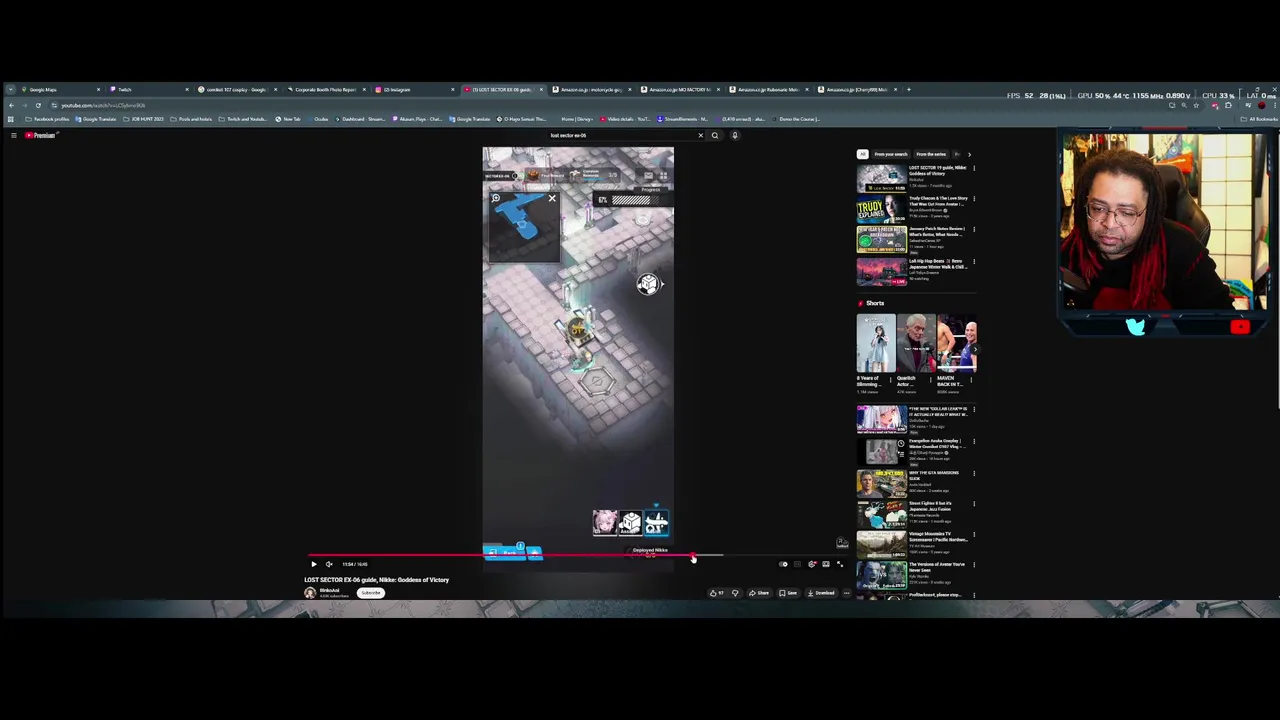Click the YouTube search field

[x=620, y=135]
